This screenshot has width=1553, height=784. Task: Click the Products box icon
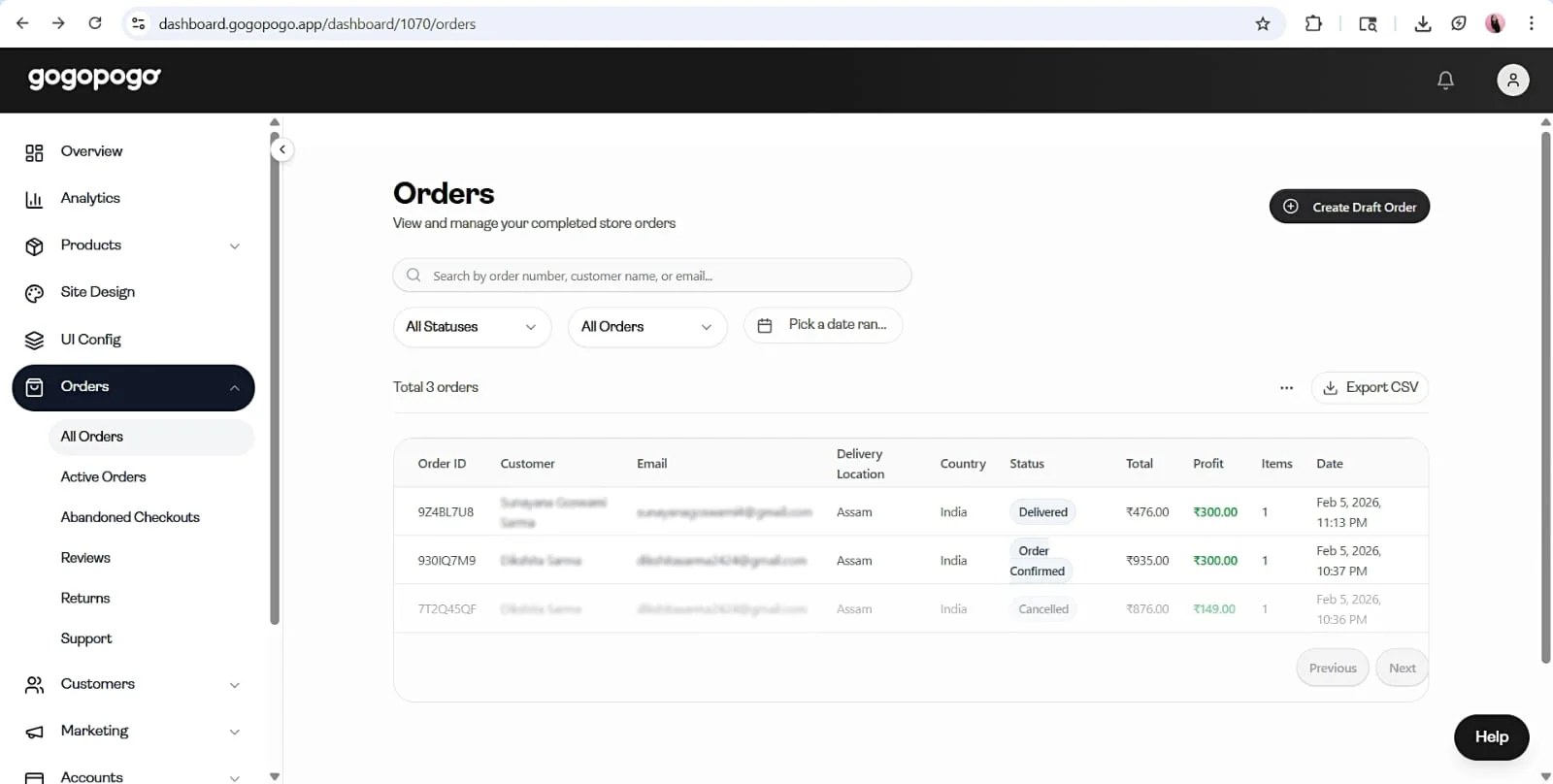34,246
